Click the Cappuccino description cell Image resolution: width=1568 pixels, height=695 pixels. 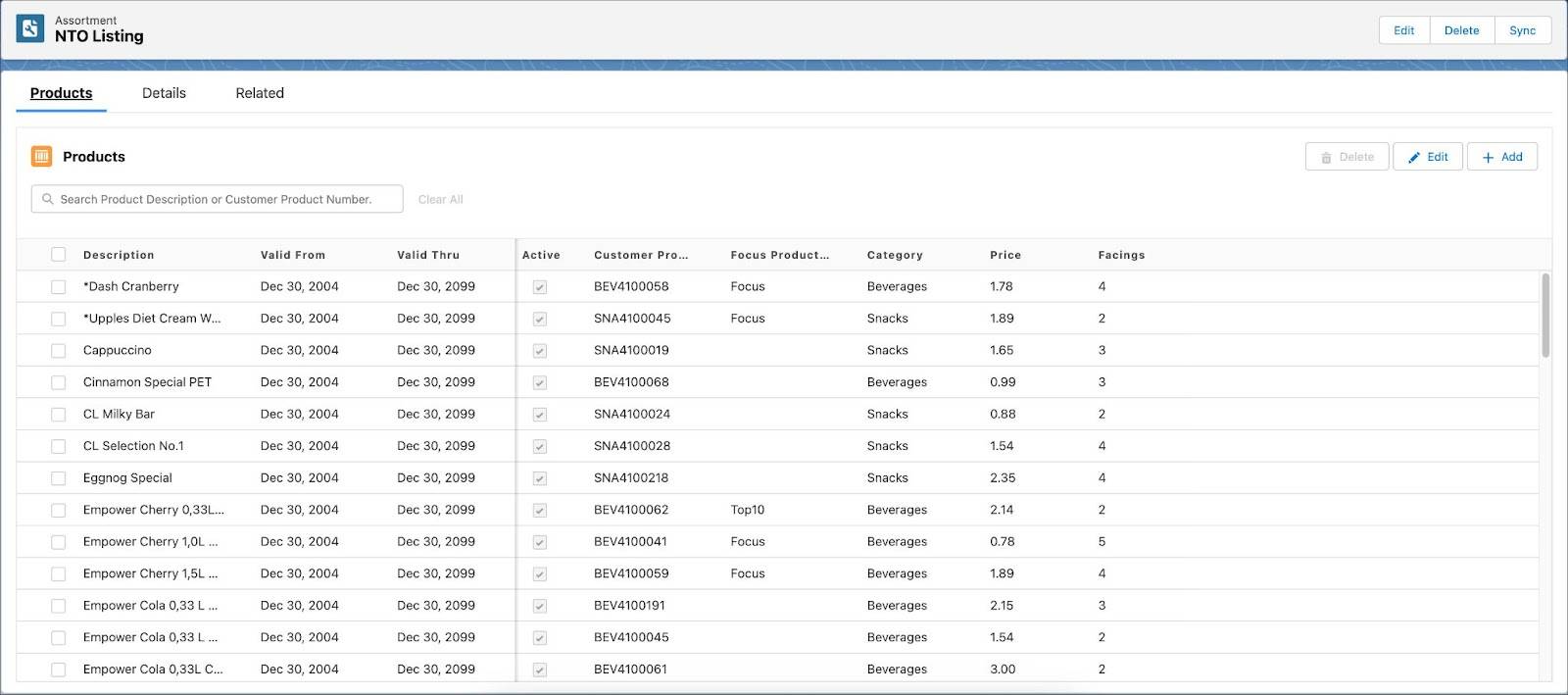click(x=118, y=350)
